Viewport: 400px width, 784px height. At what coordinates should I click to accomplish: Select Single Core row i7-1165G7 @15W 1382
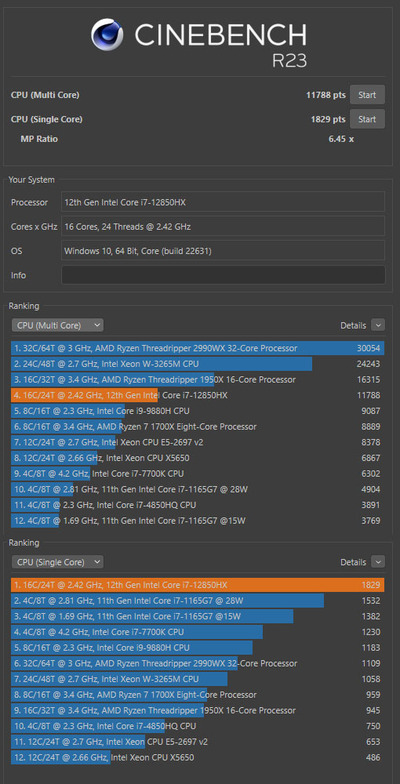coord(198,616)
